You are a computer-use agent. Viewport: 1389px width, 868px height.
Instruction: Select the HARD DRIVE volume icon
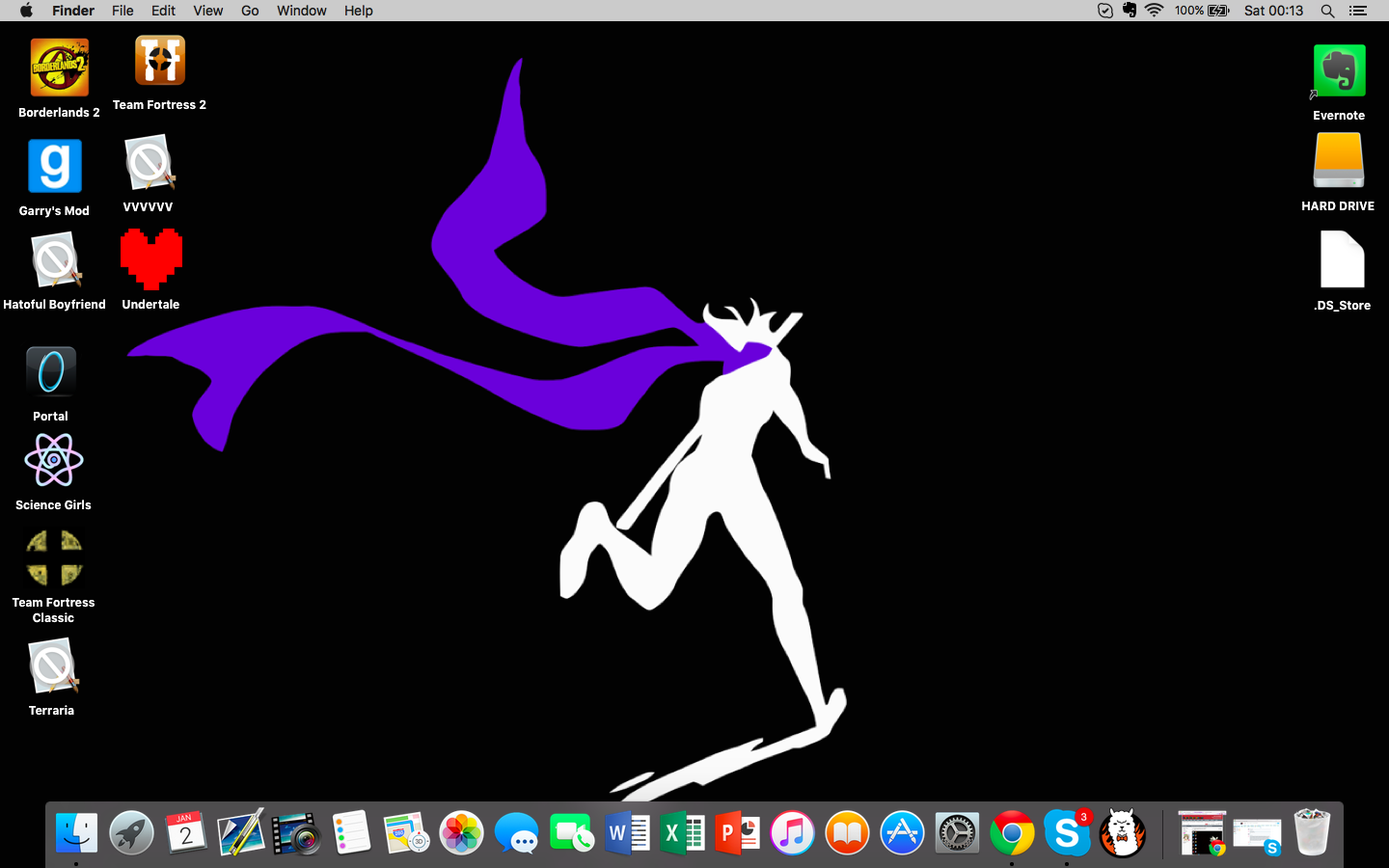pos(1338,160)
